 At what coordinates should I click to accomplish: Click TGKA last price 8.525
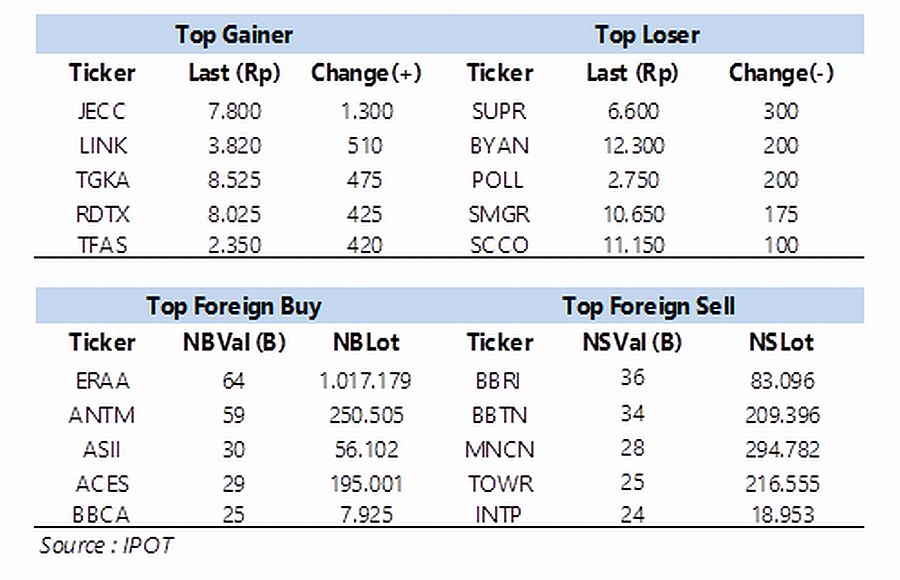pyautogui.click(x=234, y=180)
